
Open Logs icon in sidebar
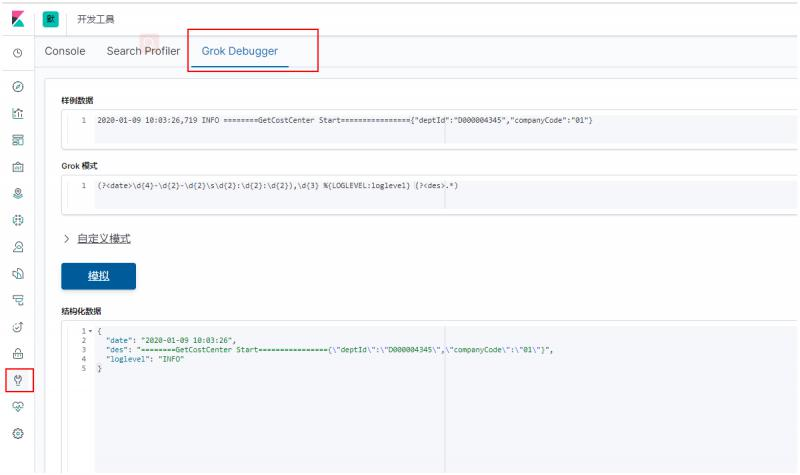18,273
